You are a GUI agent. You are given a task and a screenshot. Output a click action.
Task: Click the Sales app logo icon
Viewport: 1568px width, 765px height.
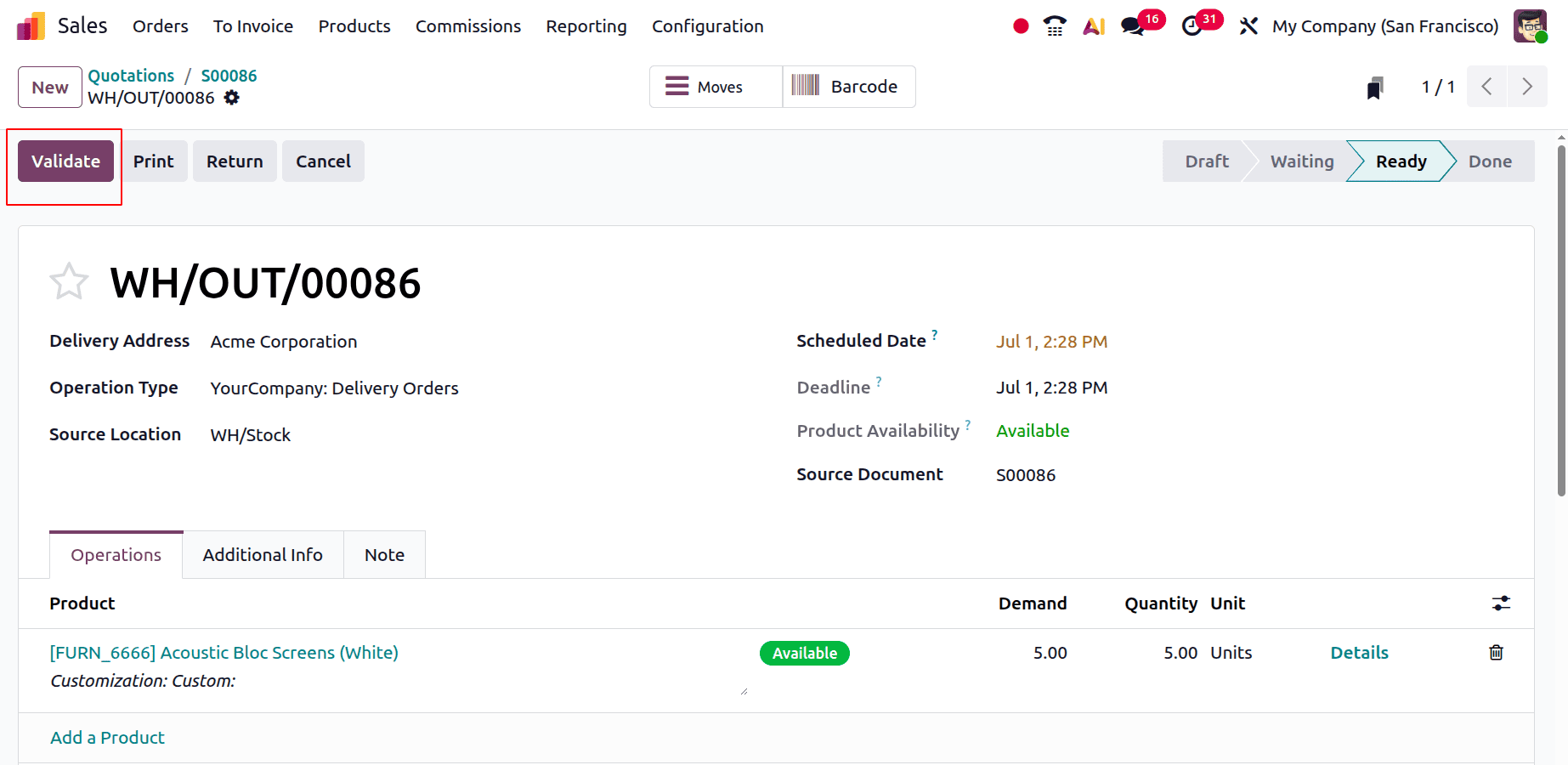(31, 26)
